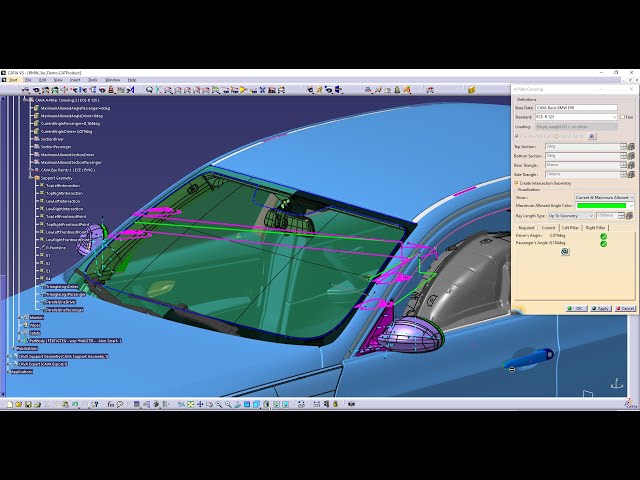Switch to the Right Pillar tab

click(x=596, y=228)
